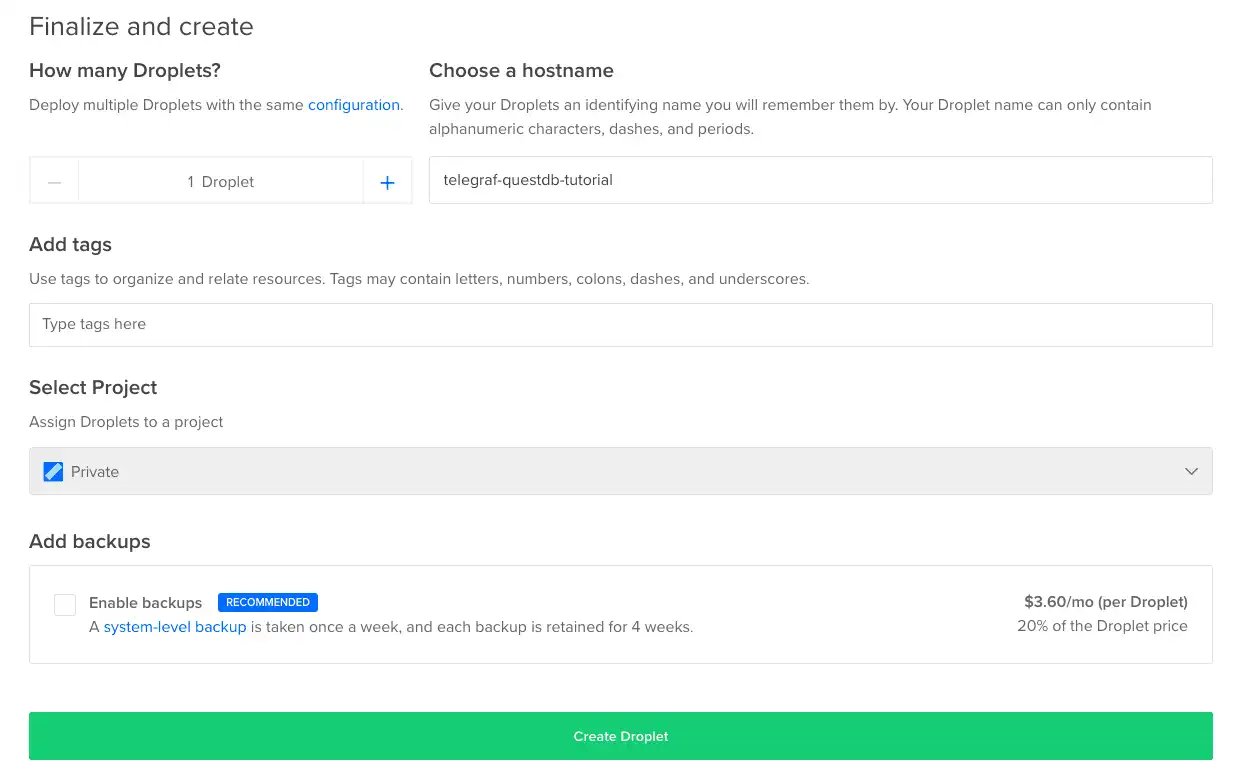The image size is (1237, 777).
Task: Click the Add backups section header
Action: pos(89,541)
